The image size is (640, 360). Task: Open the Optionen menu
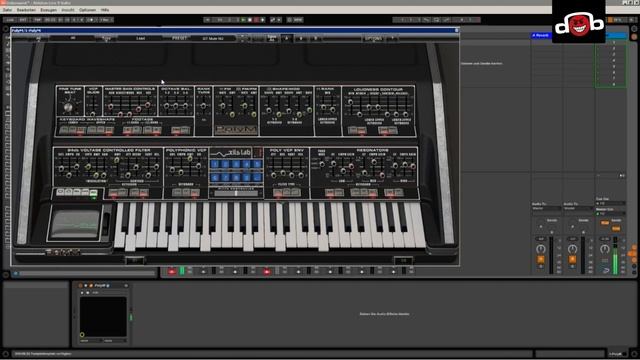tap(87, 10)
